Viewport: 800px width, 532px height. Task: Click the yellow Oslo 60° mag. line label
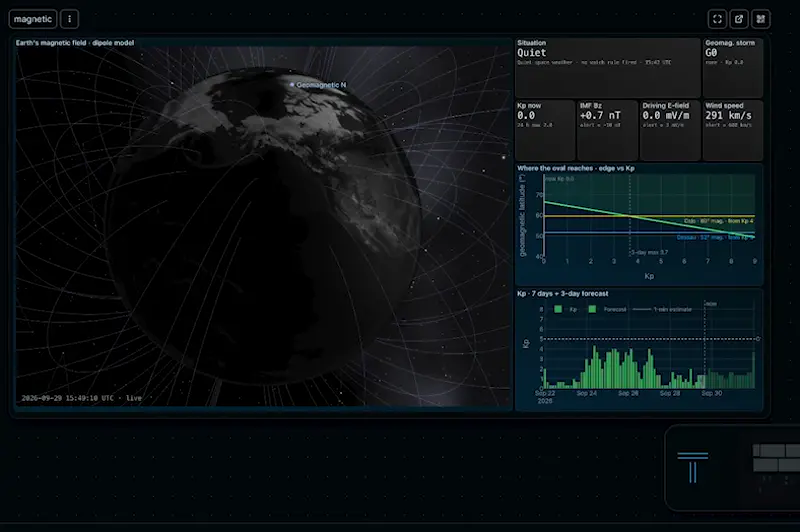pos(718,221)
